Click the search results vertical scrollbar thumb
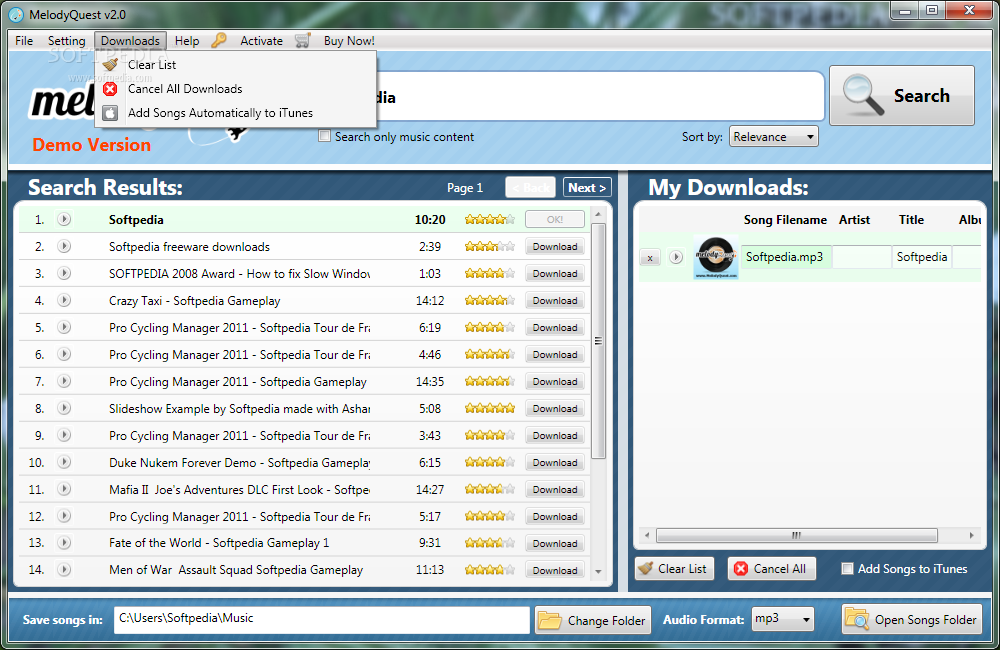The height and width of the screenshot is (650, 1000). [x=598, y=341]
